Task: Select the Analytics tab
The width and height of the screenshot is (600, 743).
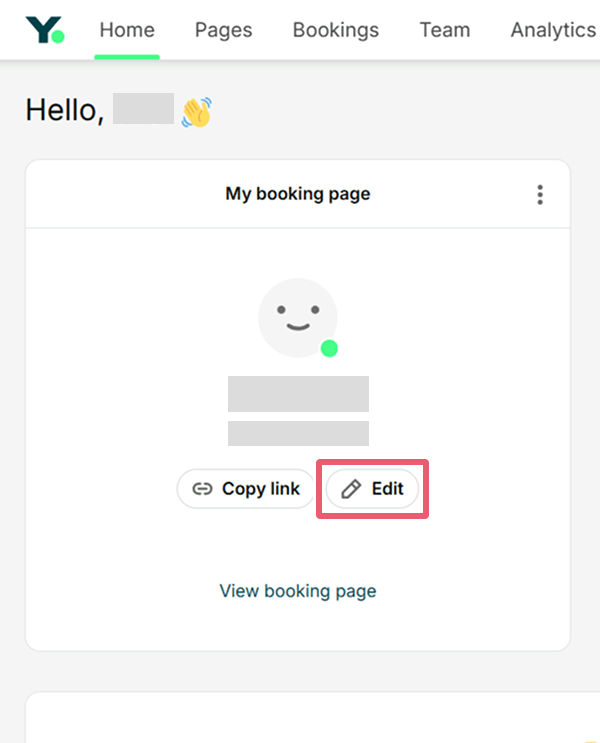Action: (553, 30)
